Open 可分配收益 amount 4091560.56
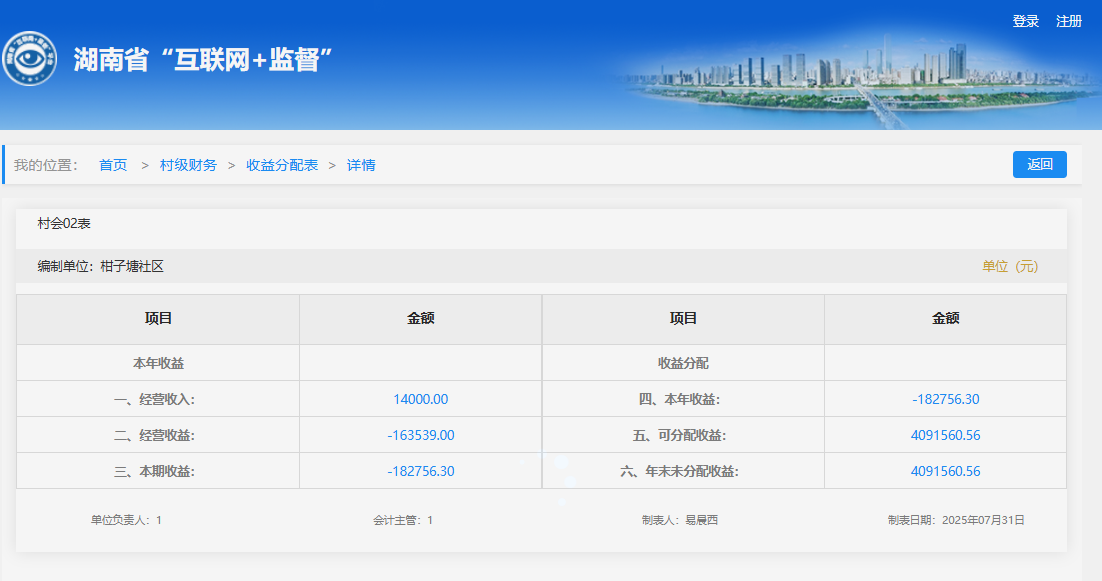This screenshot has width=1102, height=581. [945, 435]
